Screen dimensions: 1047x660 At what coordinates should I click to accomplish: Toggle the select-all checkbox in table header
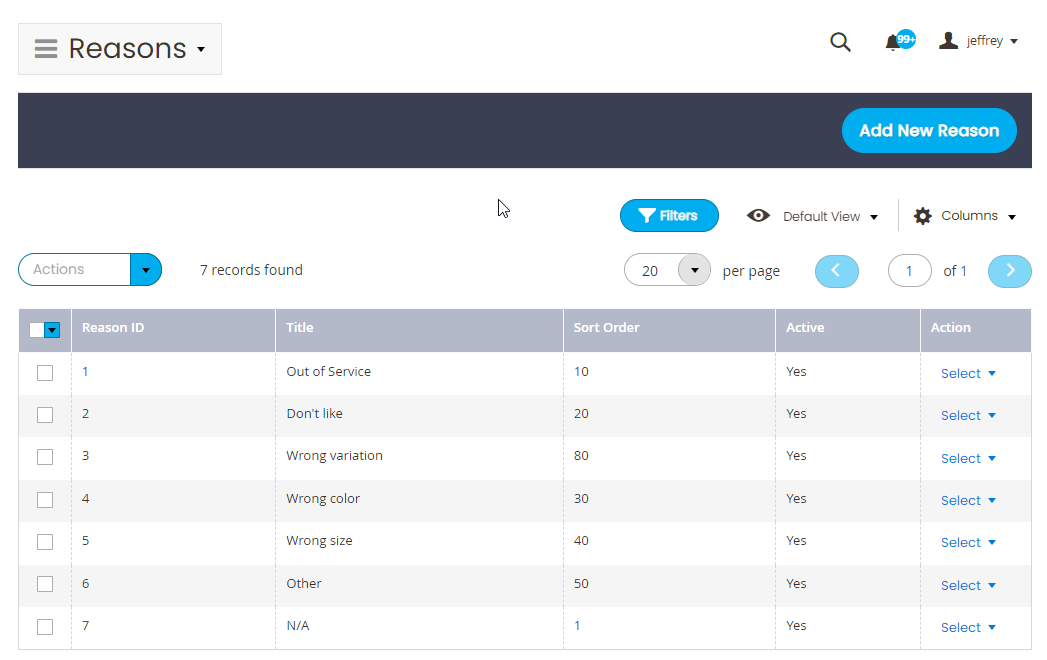[x=37, y=329]
